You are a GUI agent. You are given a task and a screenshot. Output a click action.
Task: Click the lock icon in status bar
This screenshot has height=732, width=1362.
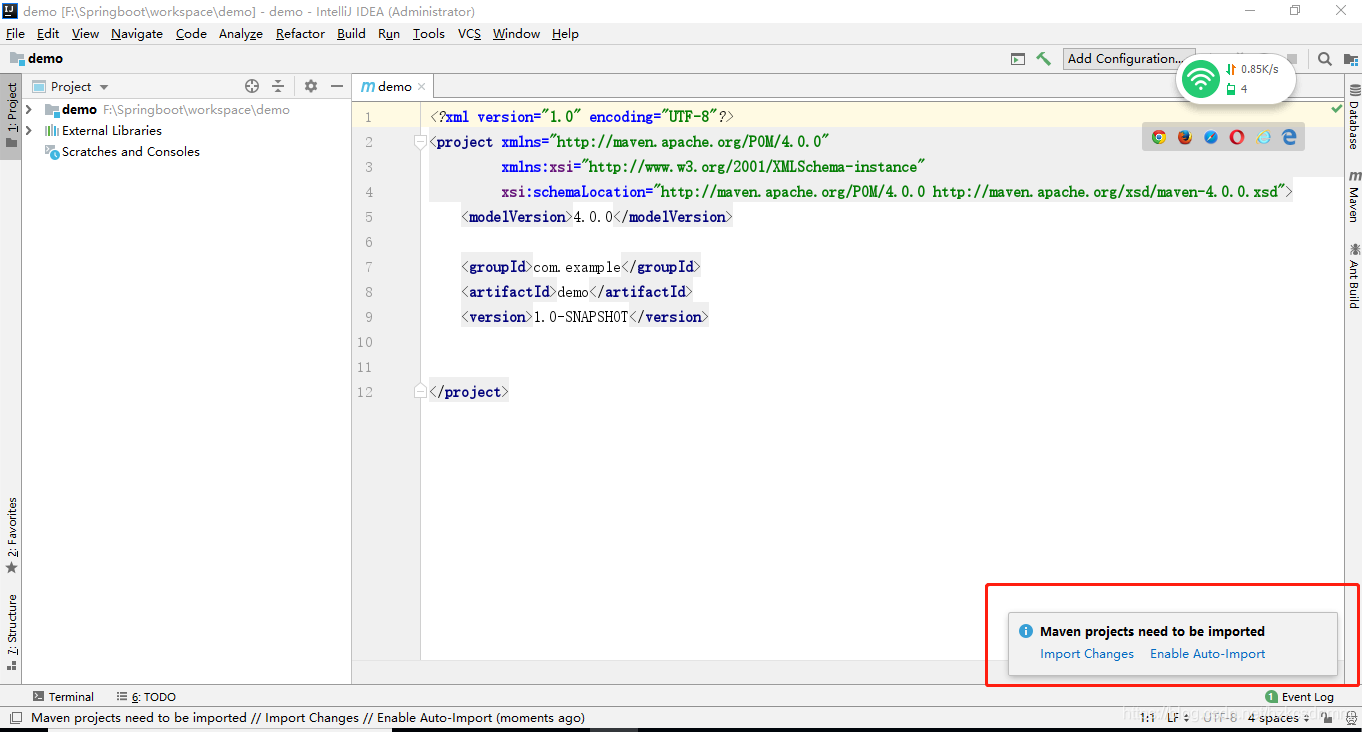tap(1326, 717)
